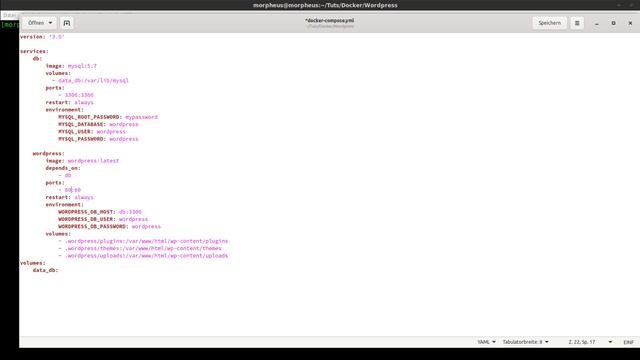
Task: Open the gedit hamburger menu
Action: (577, 23)
